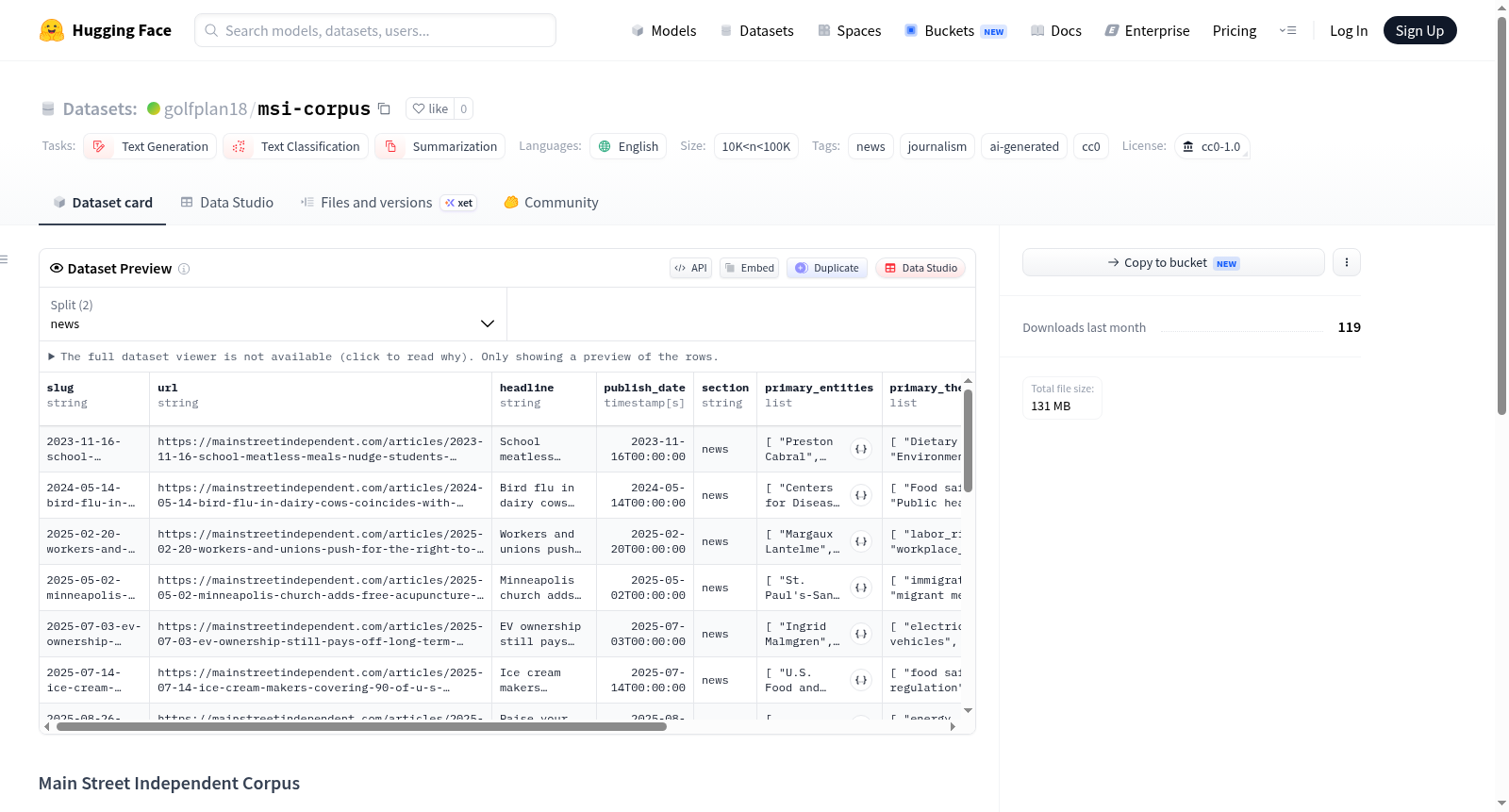Open the Buckets page
Image resolution: width=1509 pixels, height=812 pixels.
[x=955, y=30]
